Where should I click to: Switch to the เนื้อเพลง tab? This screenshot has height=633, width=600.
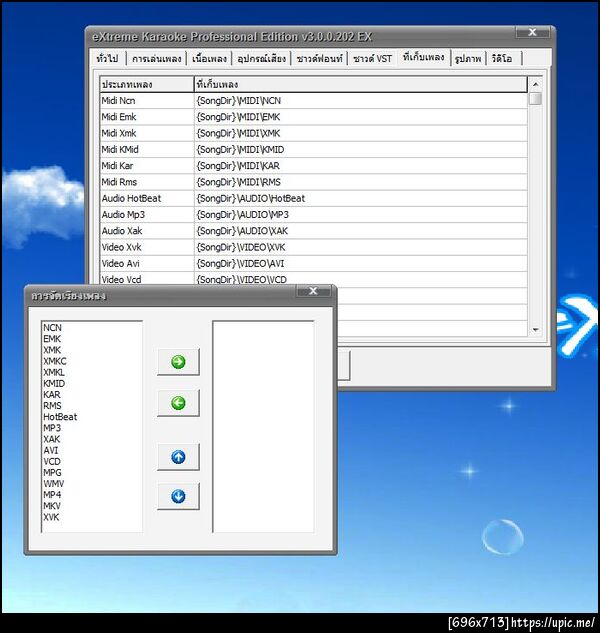coord(209,59)
